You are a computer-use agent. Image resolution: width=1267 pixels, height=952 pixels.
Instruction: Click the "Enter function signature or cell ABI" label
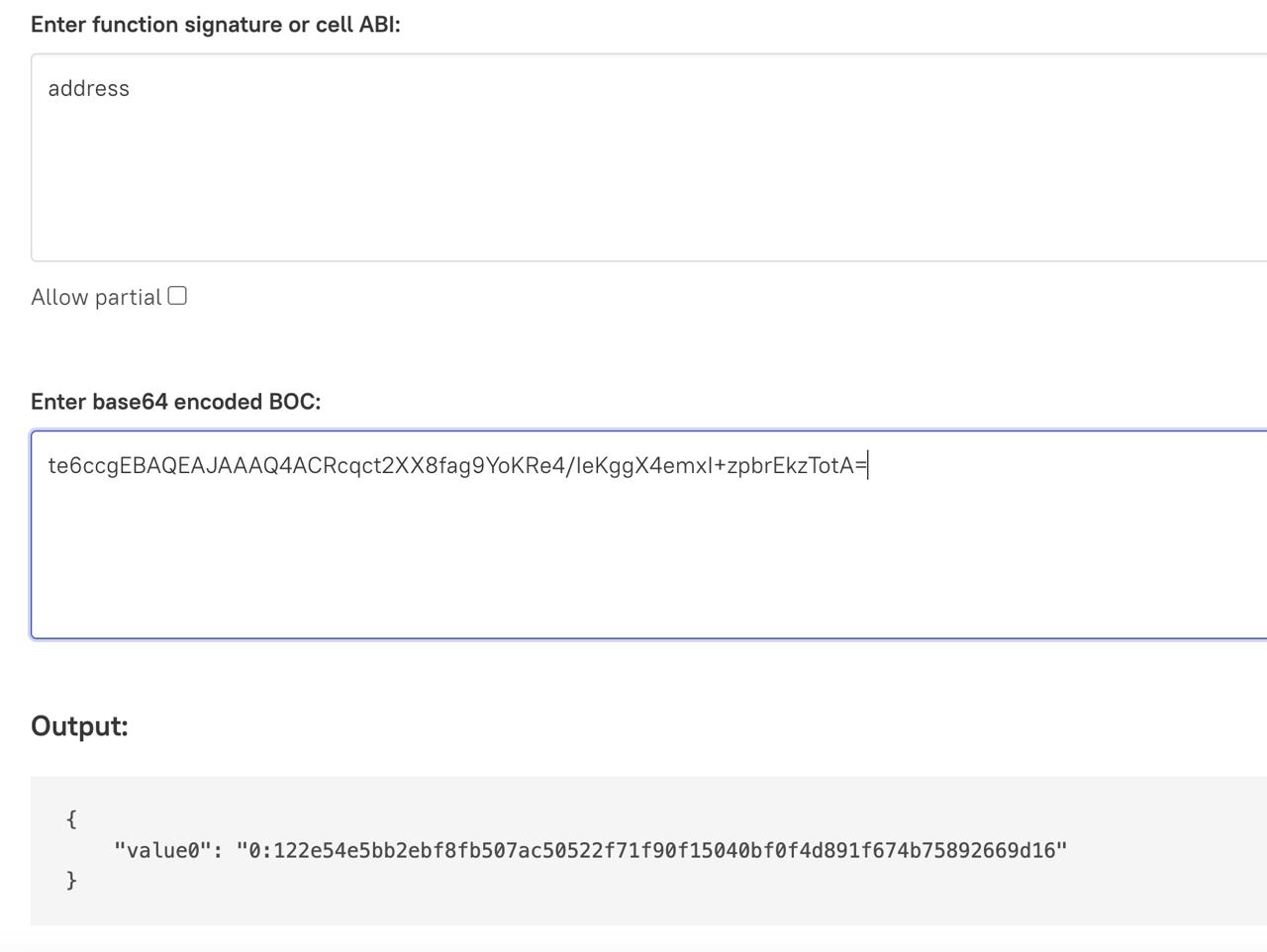[x=215, y=25]
